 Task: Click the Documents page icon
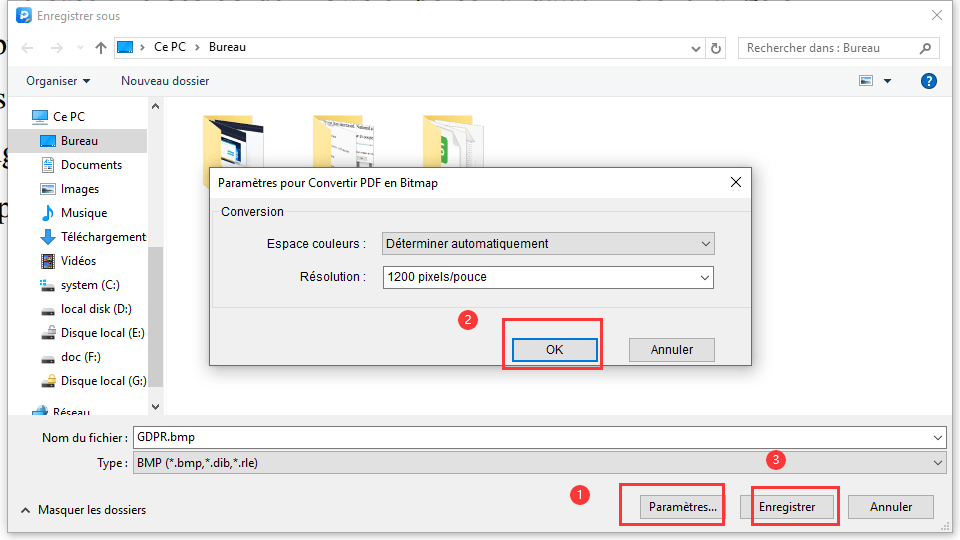tap(48, 165)
